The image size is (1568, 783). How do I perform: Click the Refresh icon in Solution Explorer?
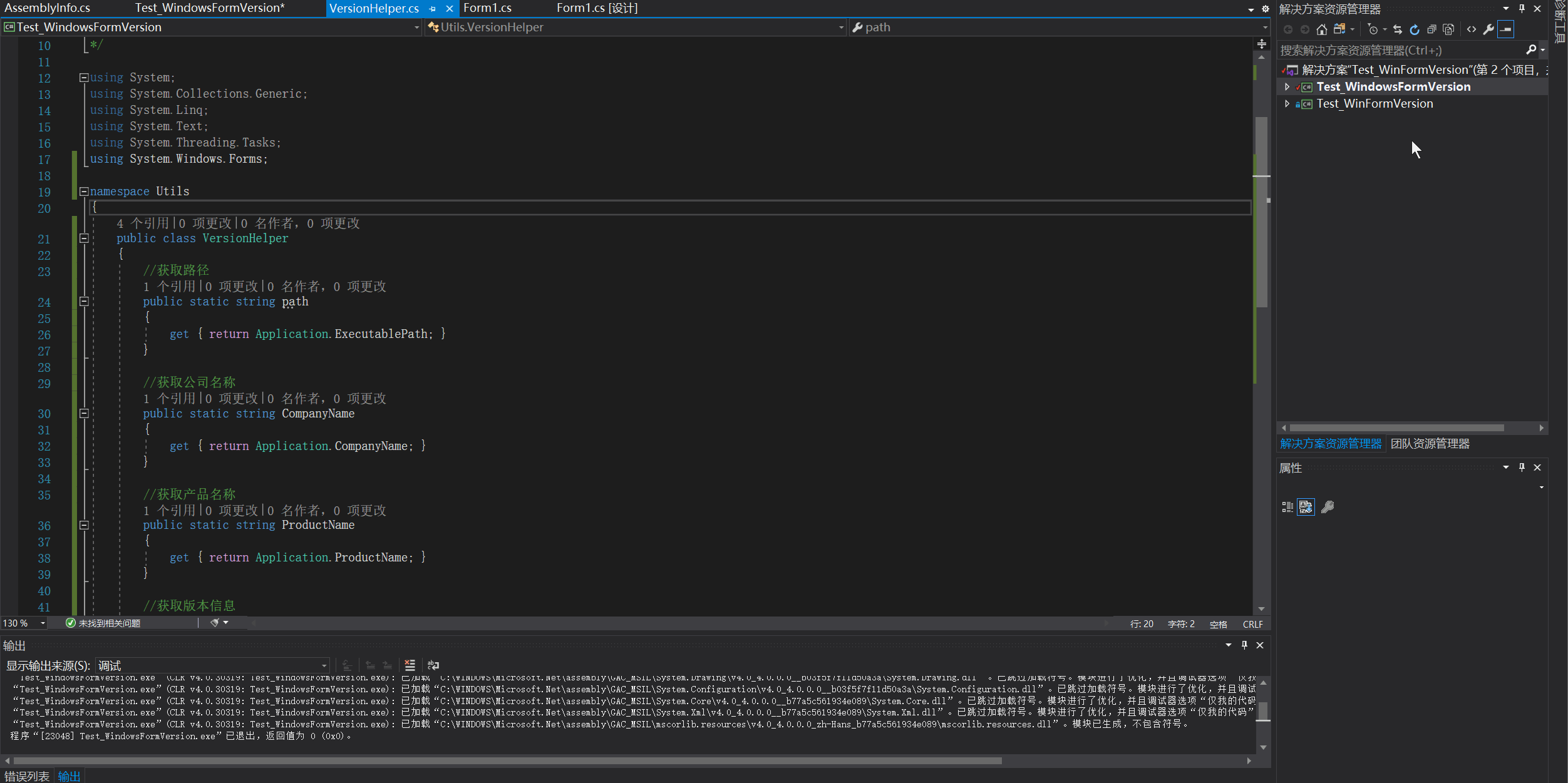(1415, 29)
